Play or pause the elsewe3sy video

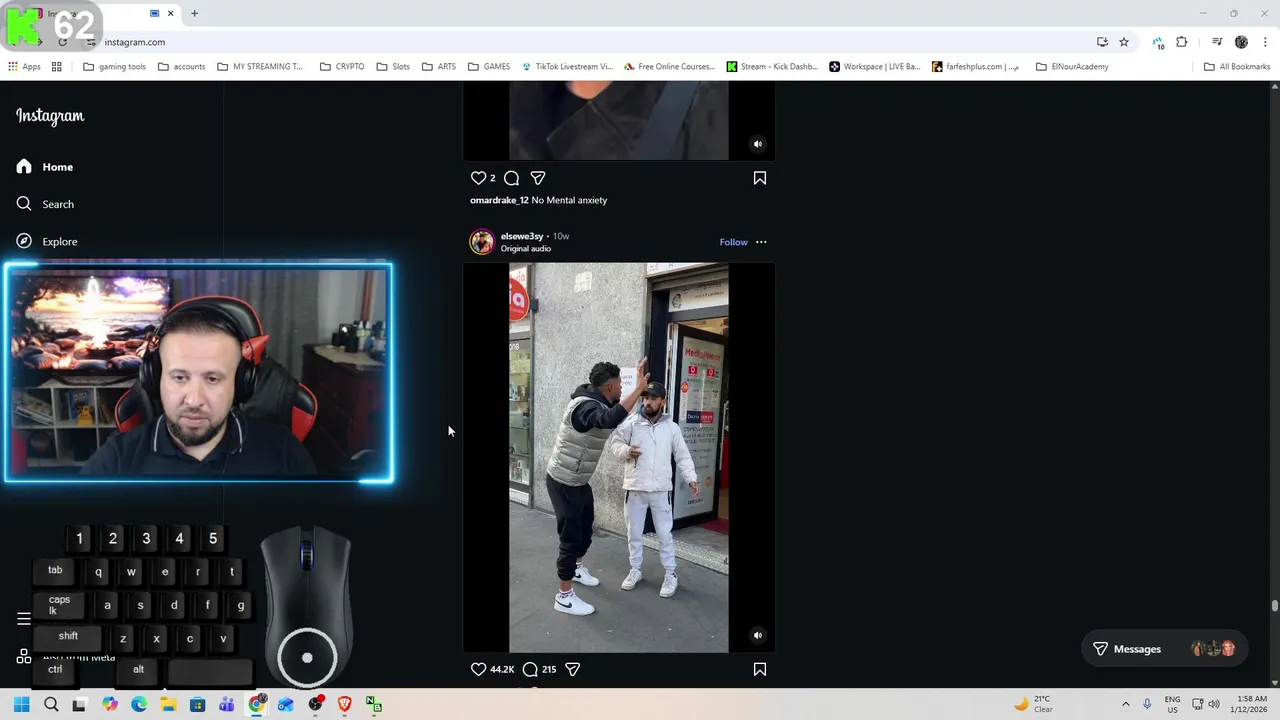[x=619, y=458]
